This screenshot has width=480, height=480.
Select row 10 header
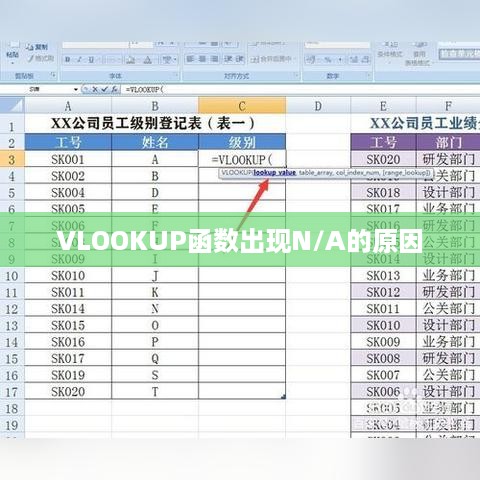[12, 275]
